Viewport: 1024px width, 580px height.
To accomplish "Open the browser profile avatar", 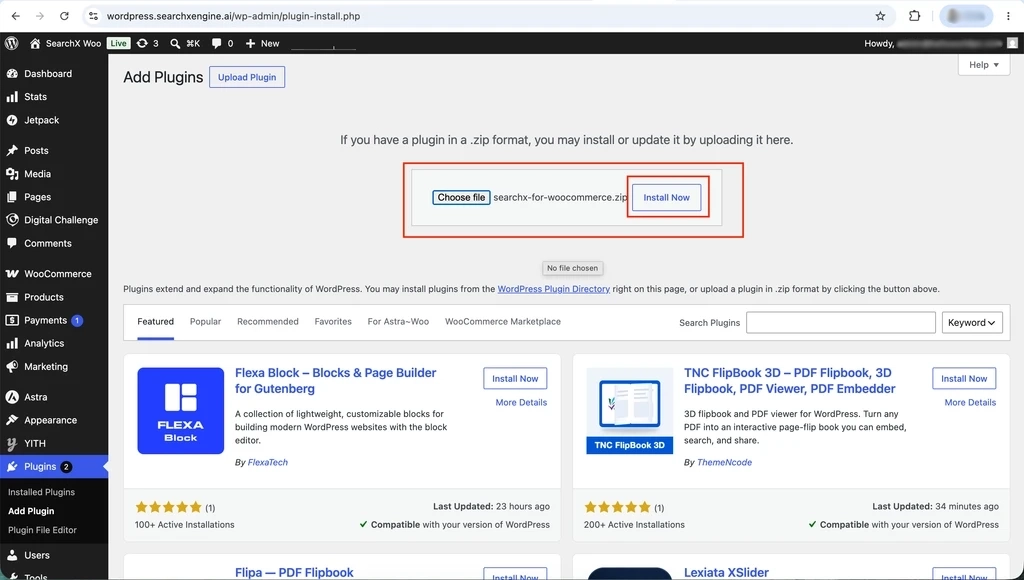I will [x=966, y=16].
